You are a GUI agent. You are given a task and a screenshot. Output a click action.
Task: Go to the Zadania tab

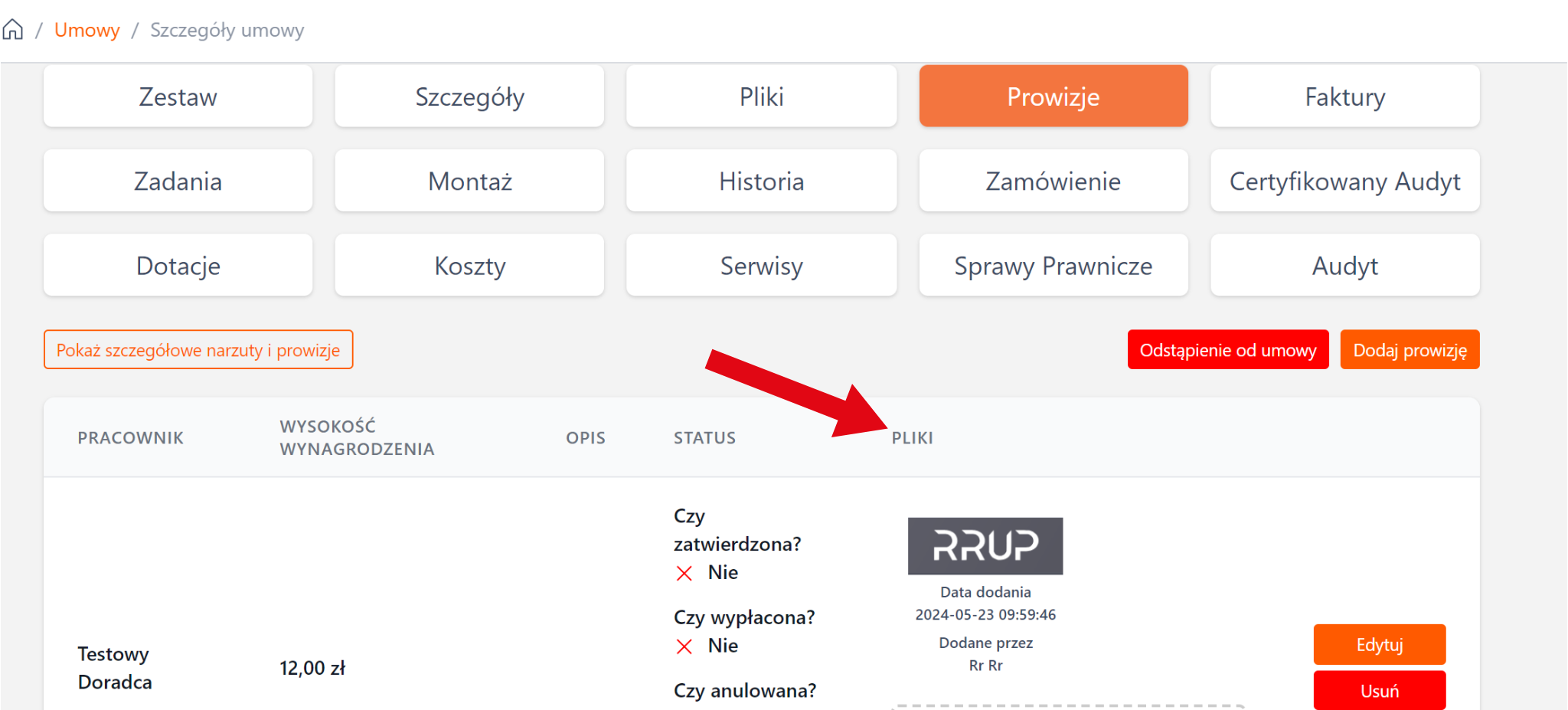click(178, 181)
